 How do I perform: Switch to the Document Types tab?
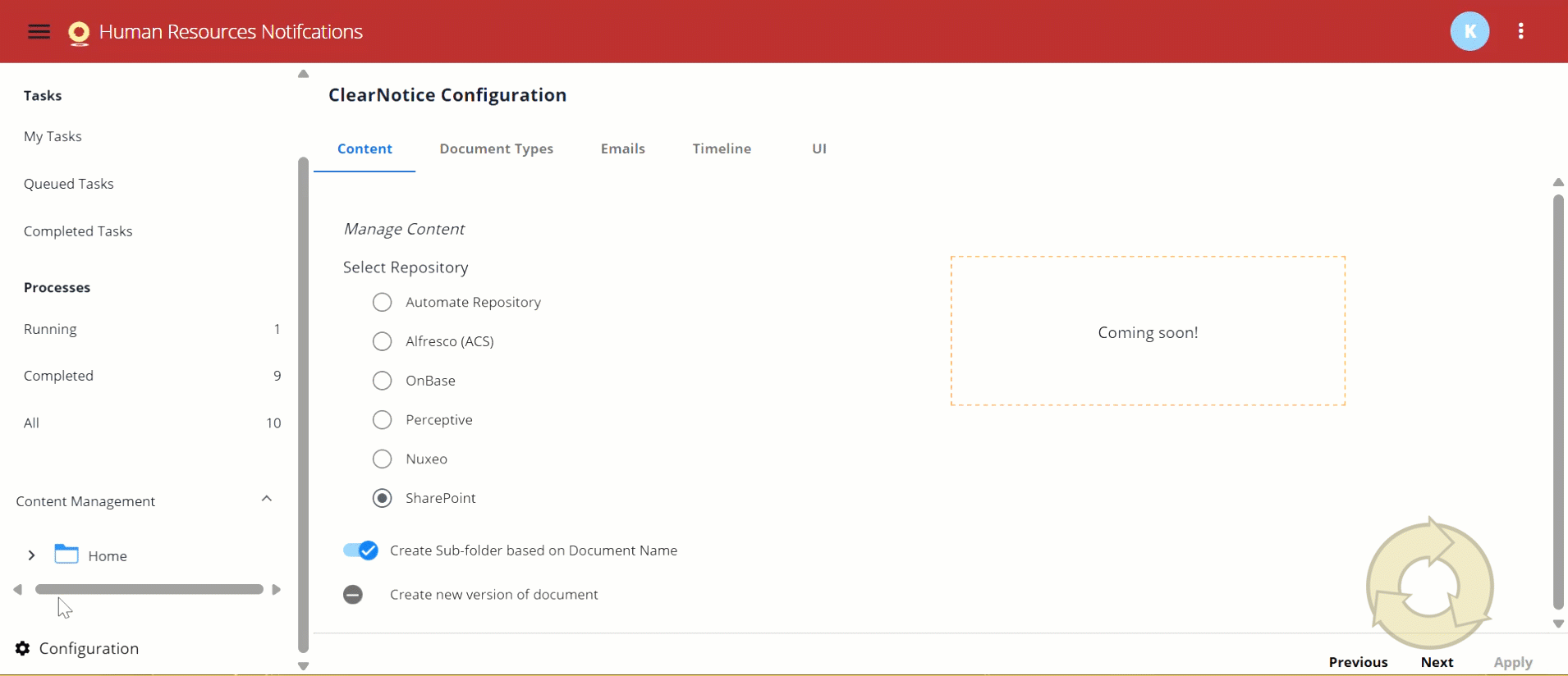click(x=496, y=148)
